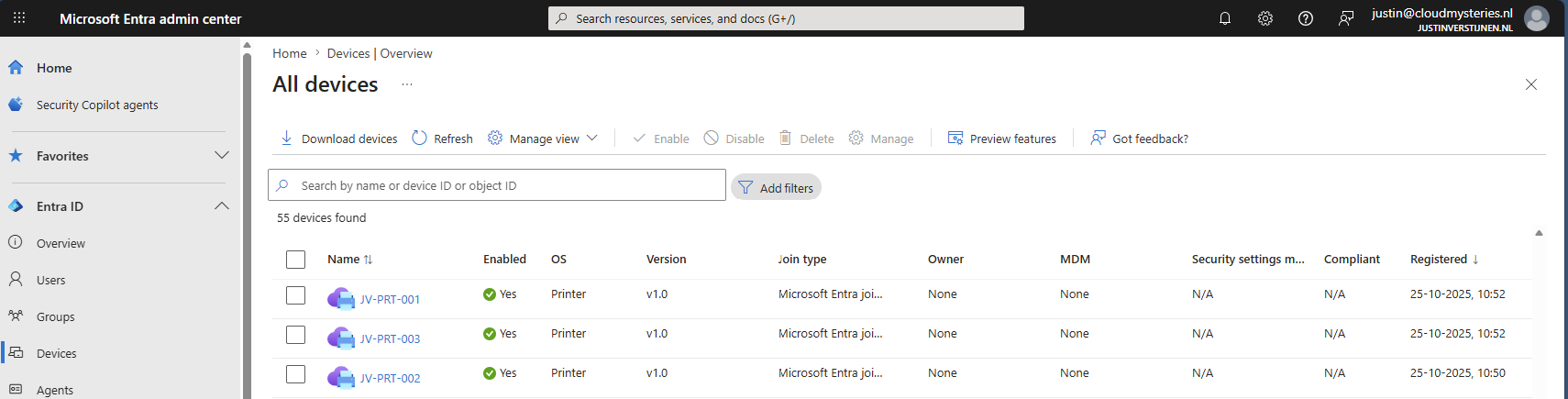Click the Compliant column header
Image resolution: width=1568 pixels, height=399 pixels.
click(1352, 260)
